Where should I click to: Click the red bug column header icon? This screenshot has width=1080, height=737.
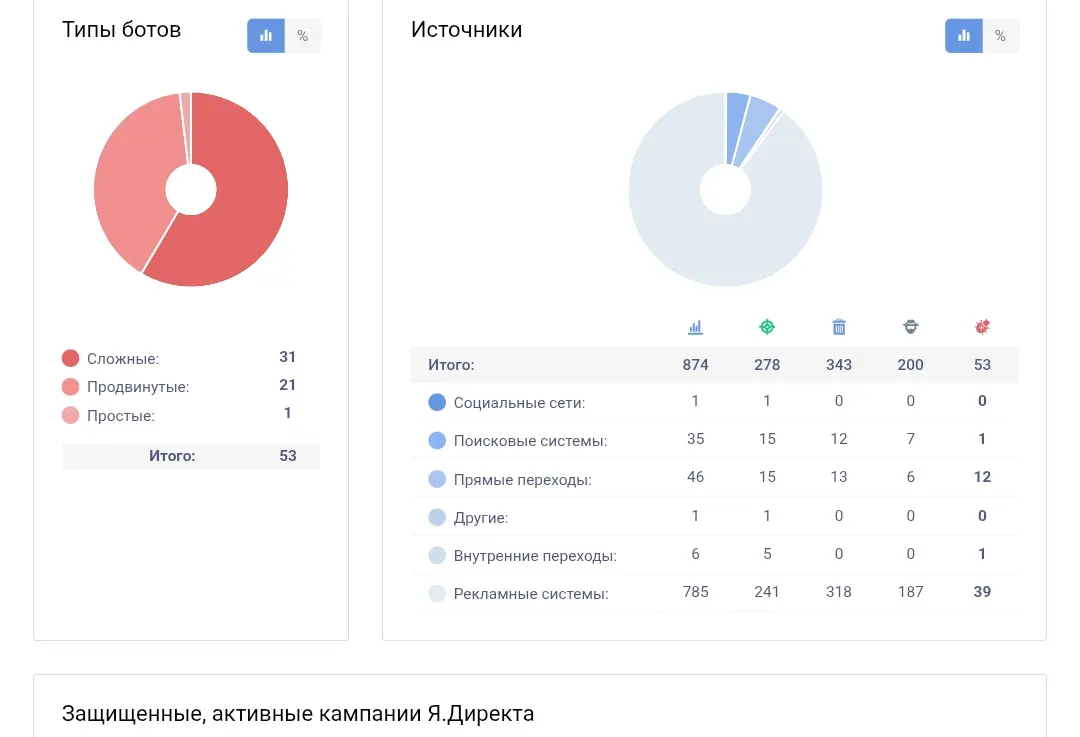(x=982, y=326)
